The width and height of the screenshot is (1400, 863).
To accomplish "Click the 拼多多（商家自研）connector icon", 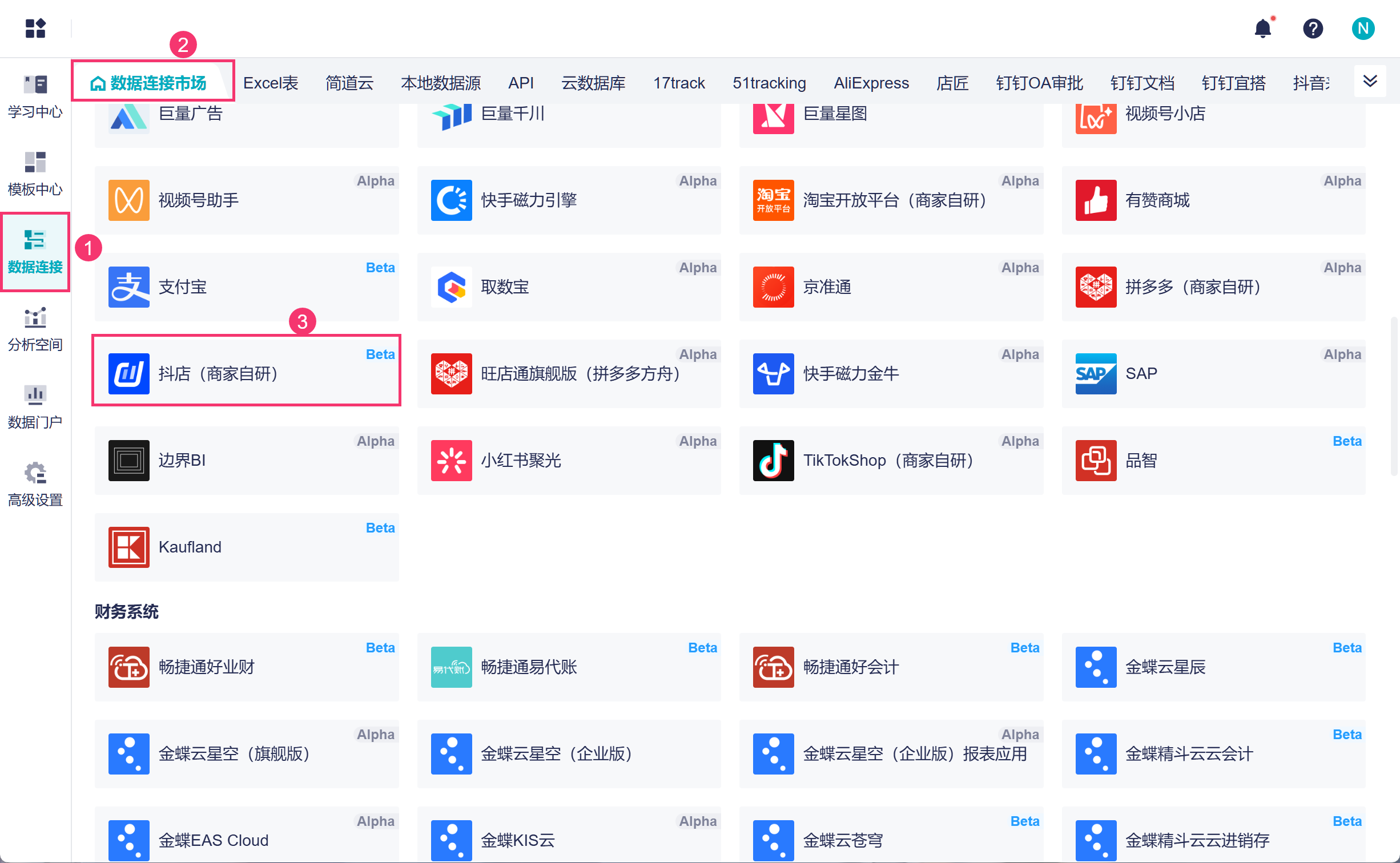I will coord(1096,287).
